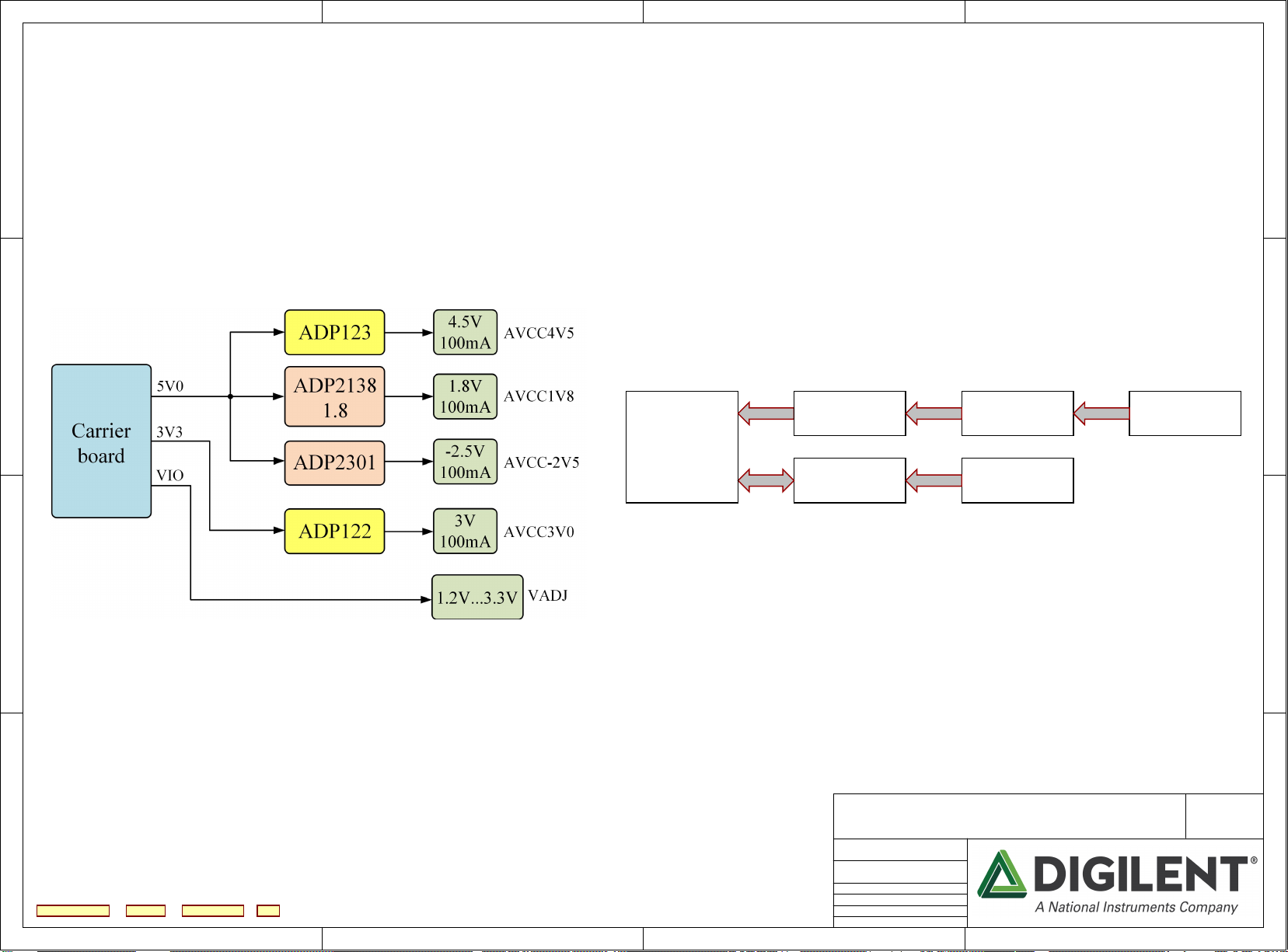Select the yellow ADP122 regulator block

click(334, 532)
